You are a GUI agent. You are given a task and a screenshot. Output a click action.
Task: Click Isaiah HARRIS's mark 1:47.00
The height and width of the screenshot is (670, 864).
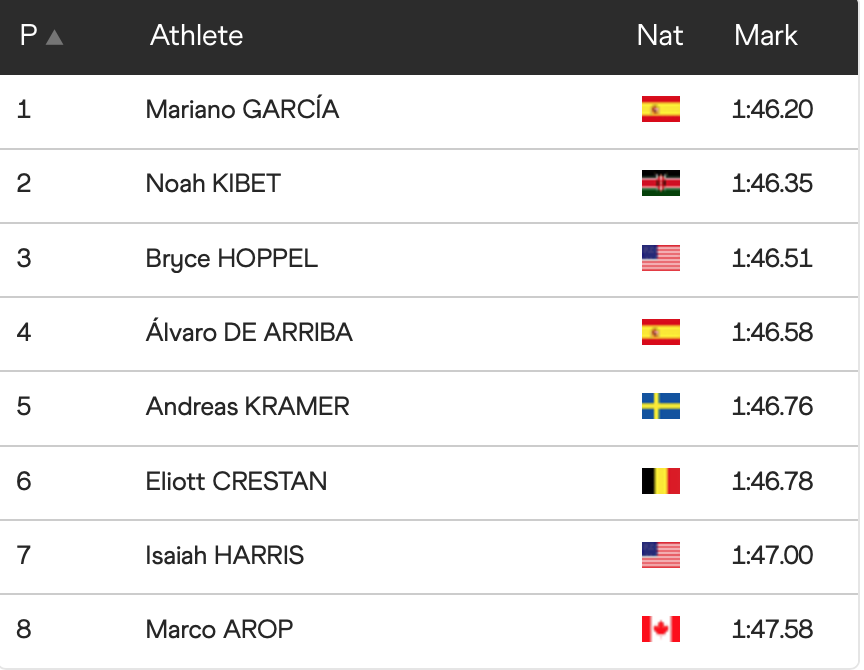(x=772, y=555)
